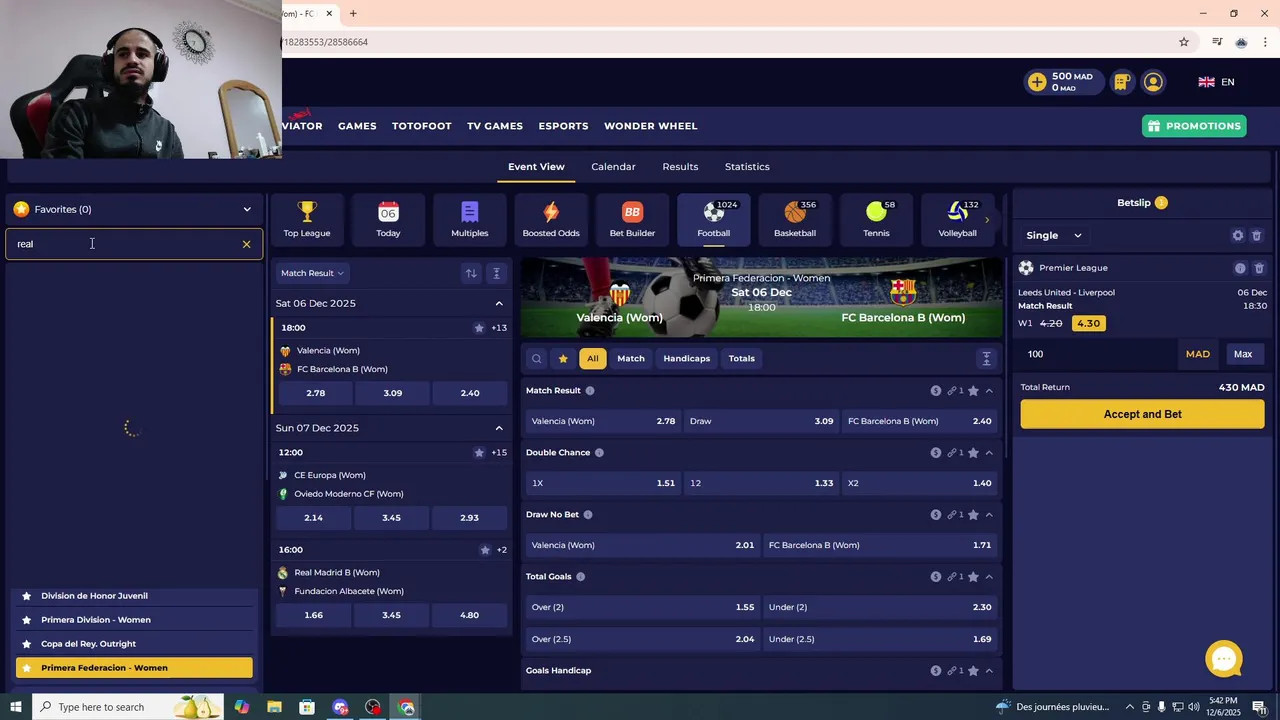Select the Basketball sport icon
This screenshot has width=1280, height=720.
[x=795, y=219]
